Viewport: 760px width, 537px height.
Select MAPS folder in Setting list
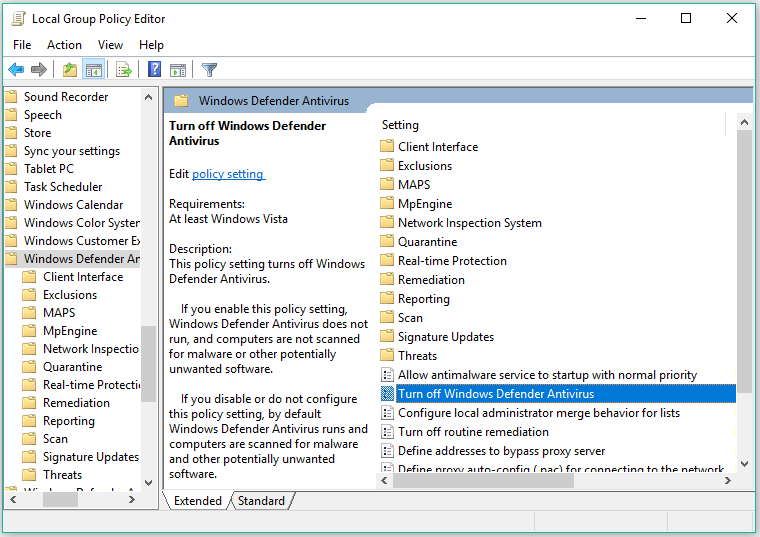(414, 184)
